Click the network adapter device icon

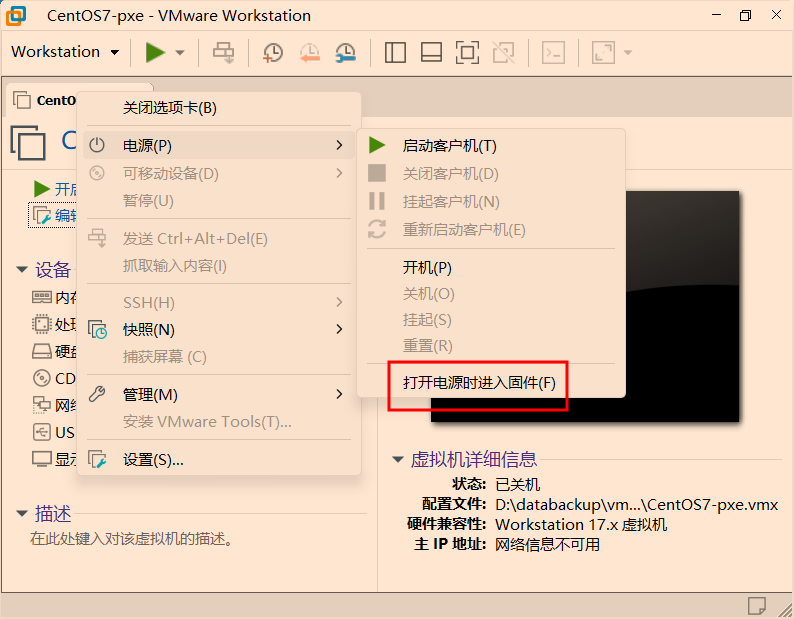(42, 405)
